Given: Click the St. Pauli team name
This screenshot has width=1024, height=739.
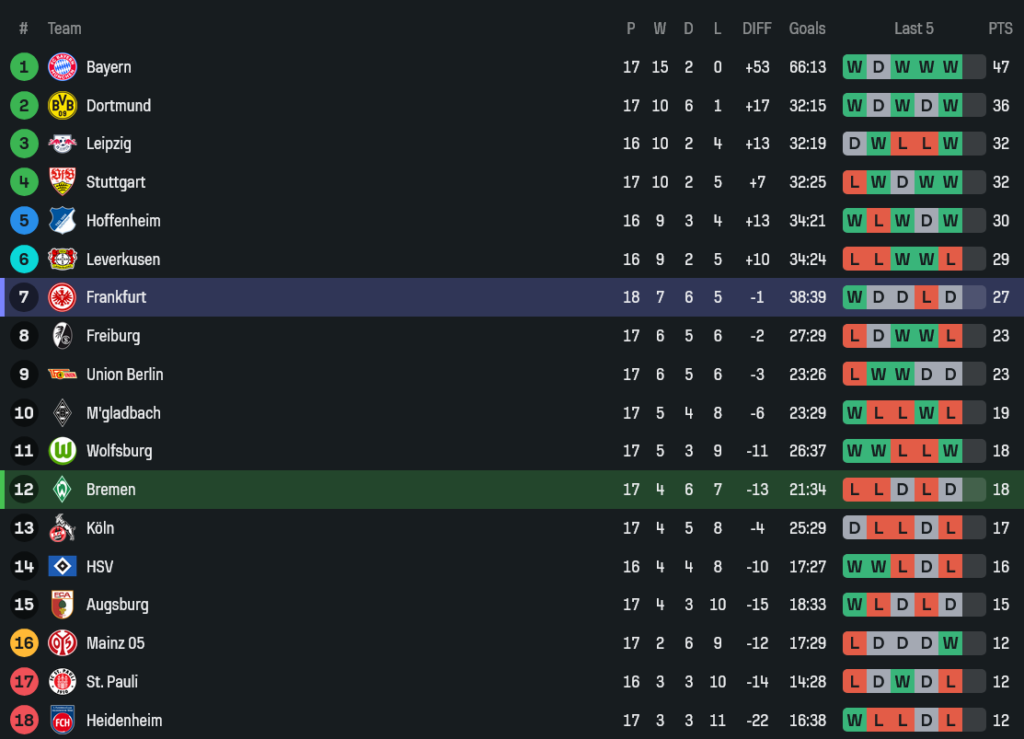Looking at the screenshot, I should tap(112, 682).
